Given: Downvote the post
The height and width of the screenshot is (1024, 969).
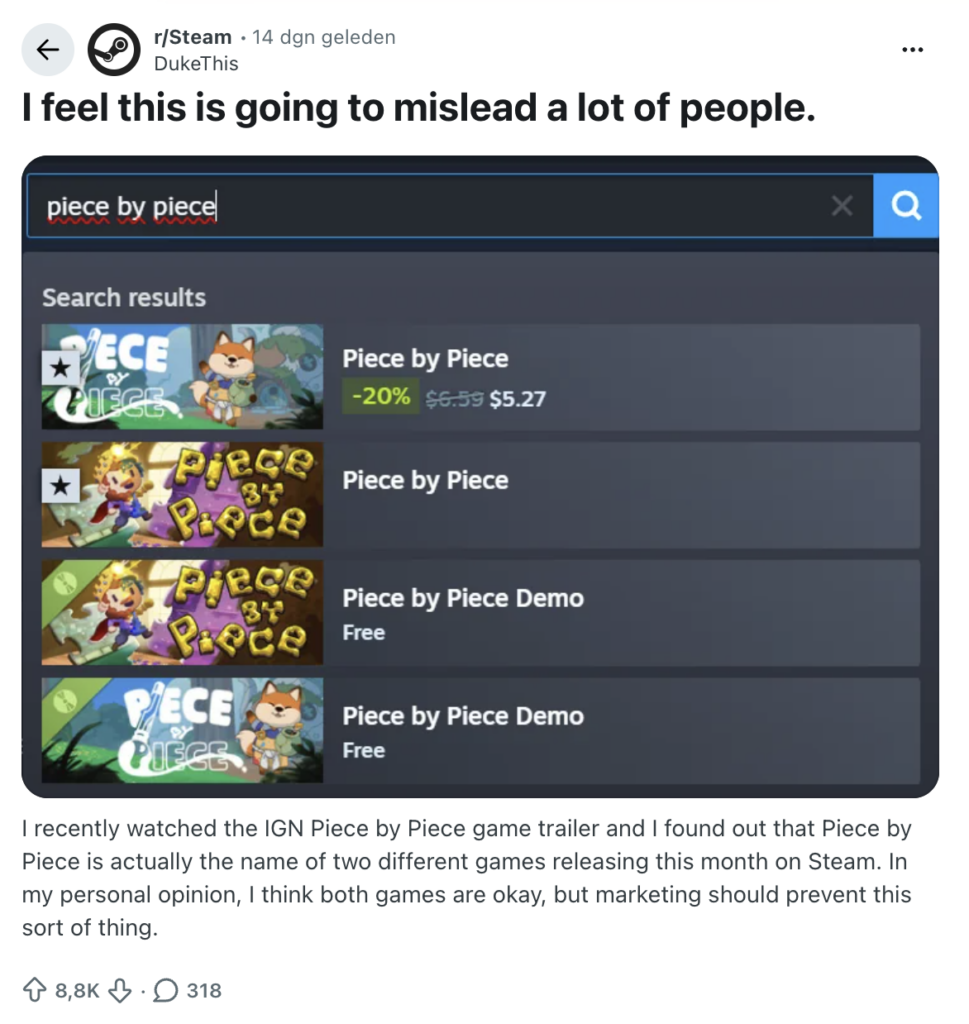Looking at the screenshot, I should [x=120, y=991].
